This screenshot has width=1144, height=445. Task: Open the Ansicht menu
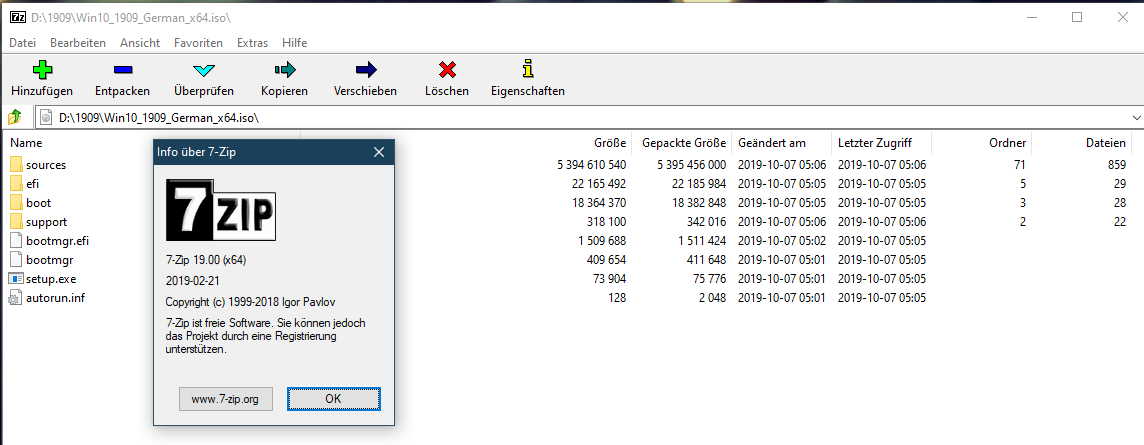tap(140, 43)
